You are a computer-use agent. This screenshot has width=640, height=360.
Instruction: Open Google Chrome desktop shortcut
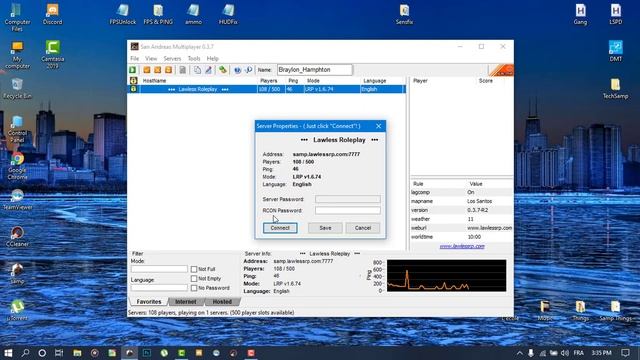point(17,166)
